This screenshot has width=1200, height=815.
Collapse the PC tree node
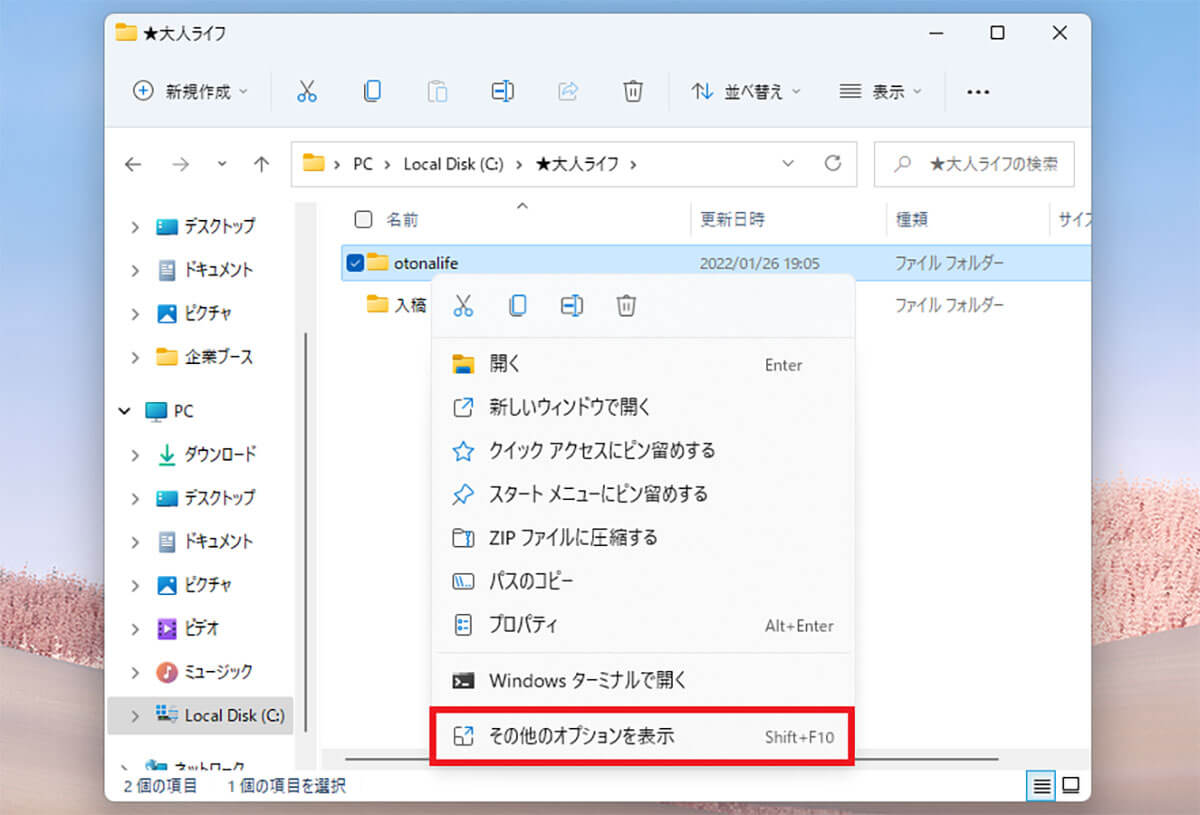point(125,411)
